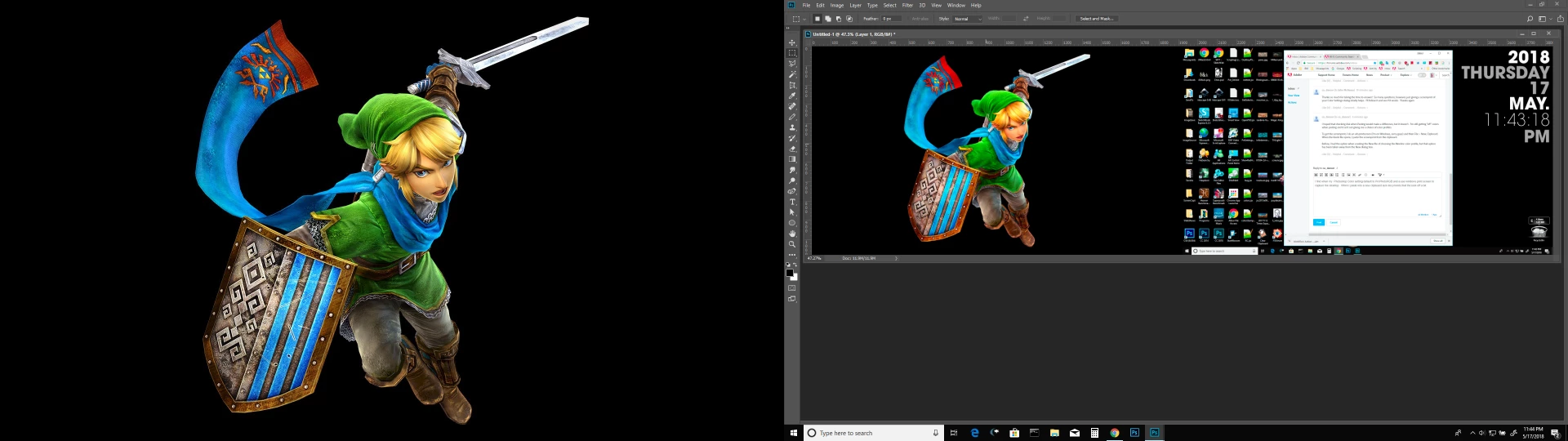Open File Explorer from the taskbar
The height and width of the screenshot is (441, 1568).
1054,433
